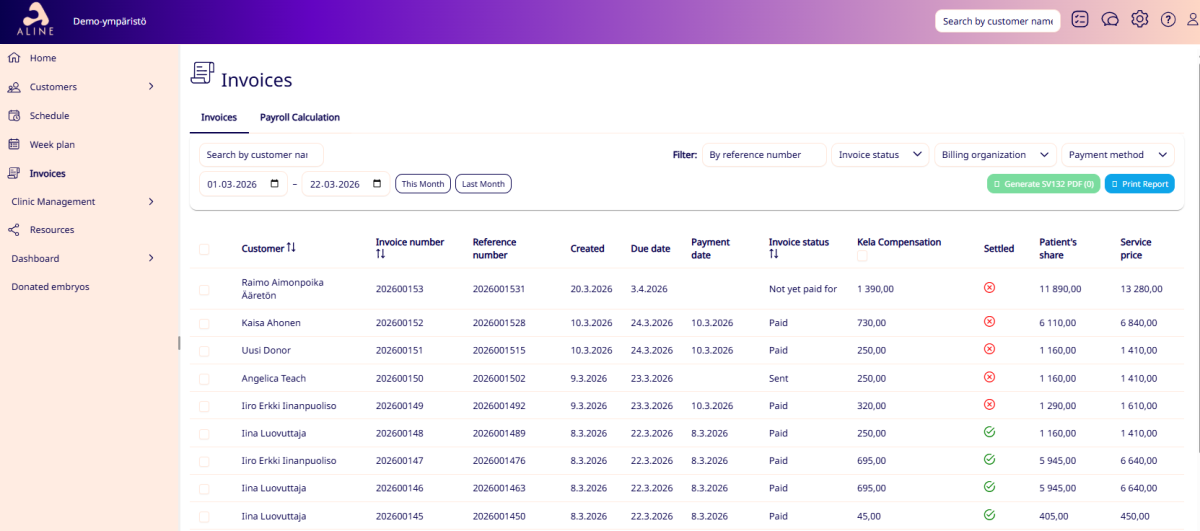Sort table by Customer column arrows
This screenshot has height=531, width=1200.
pyautogui.click(x=291, y=248)
